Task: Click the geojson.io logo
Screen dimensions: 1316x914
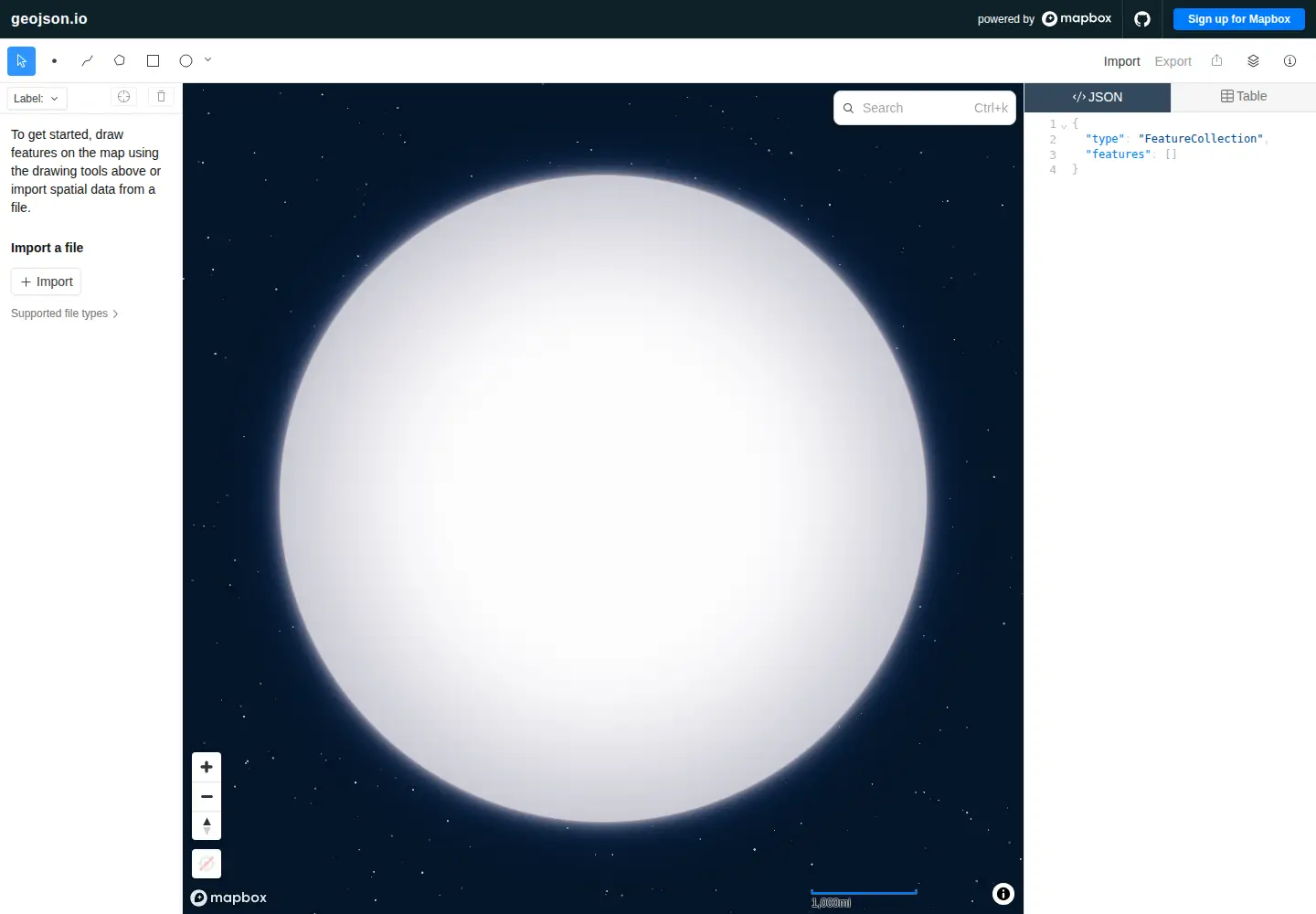Action: point(49,18)
